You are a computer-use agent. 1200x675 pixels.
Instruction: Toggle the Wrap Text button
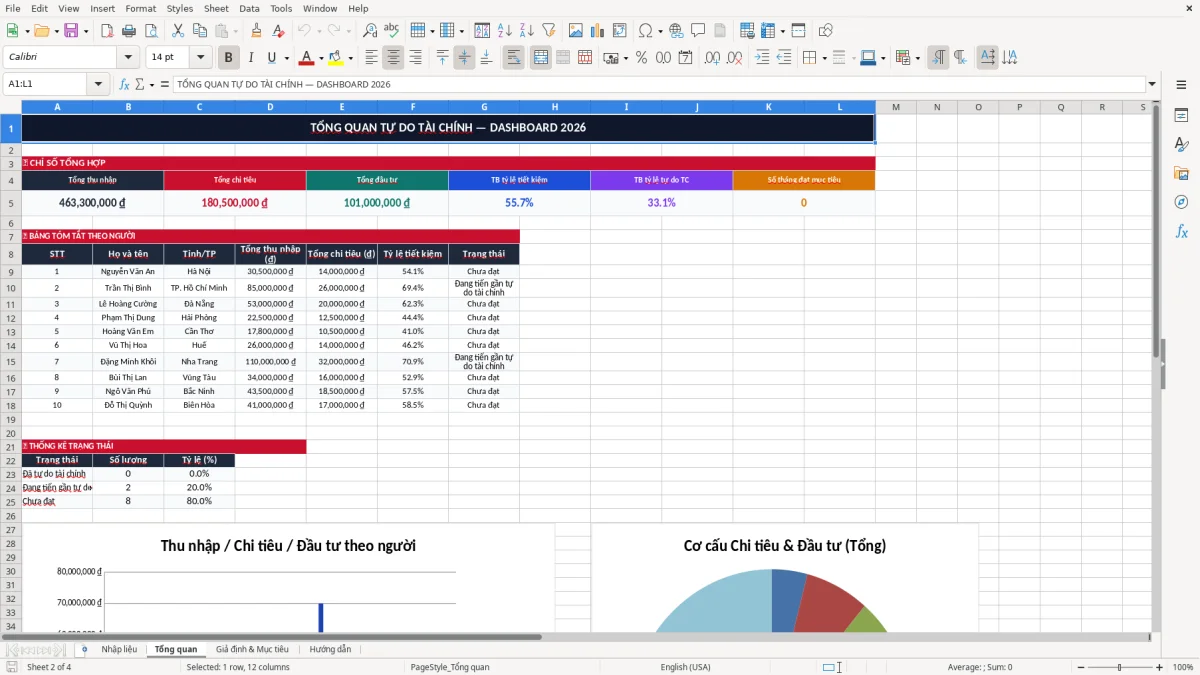pos(514,57)
